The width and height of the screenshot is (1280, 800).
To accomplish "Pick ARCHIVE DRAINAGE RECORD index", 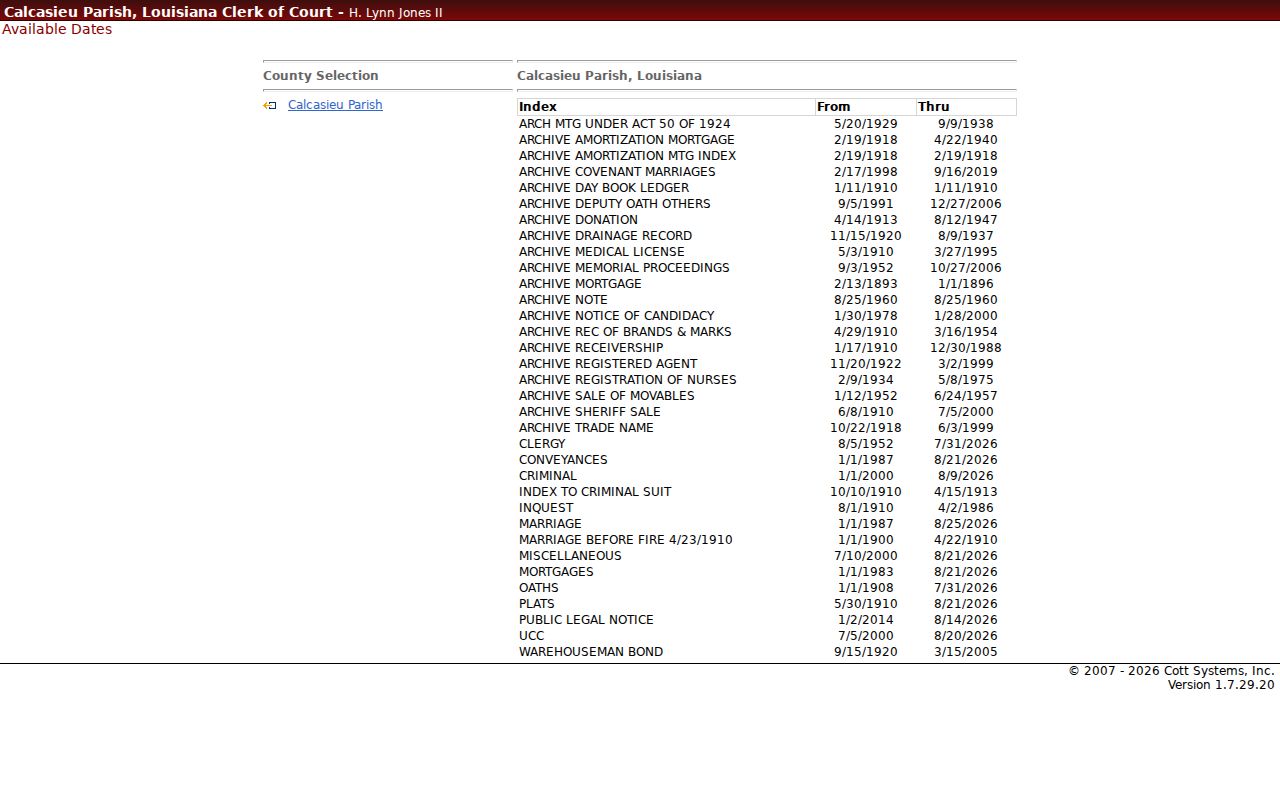I will (x=605, y=236).
